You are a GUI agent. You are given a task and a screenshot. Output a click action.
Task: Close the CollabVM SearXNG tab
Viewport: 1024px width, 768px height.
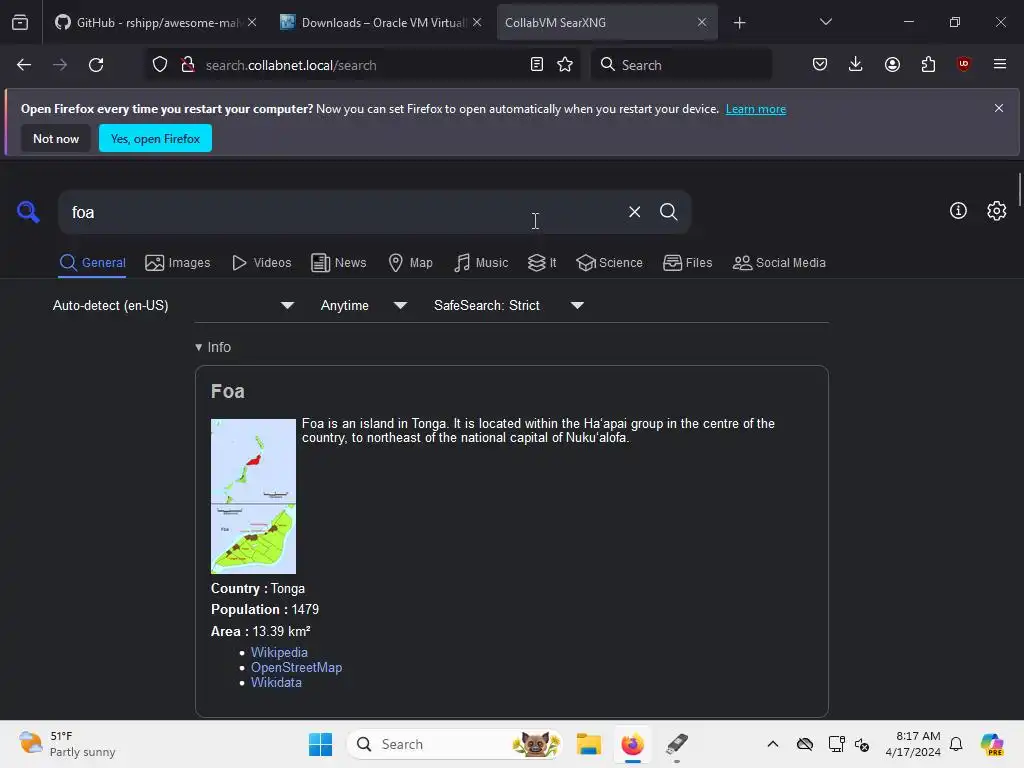click(x=702, y=22)
